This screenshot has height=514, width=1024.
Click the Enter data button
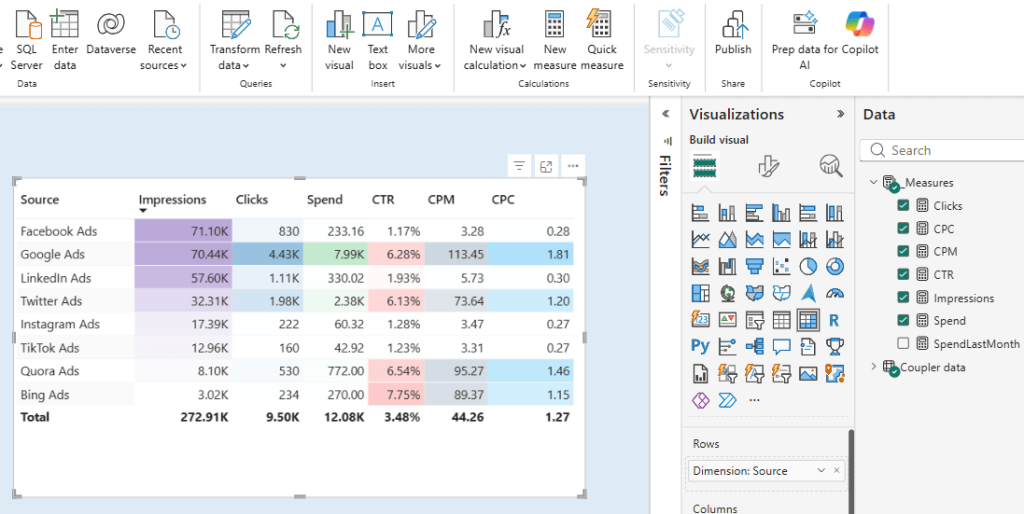pos(64,40)
